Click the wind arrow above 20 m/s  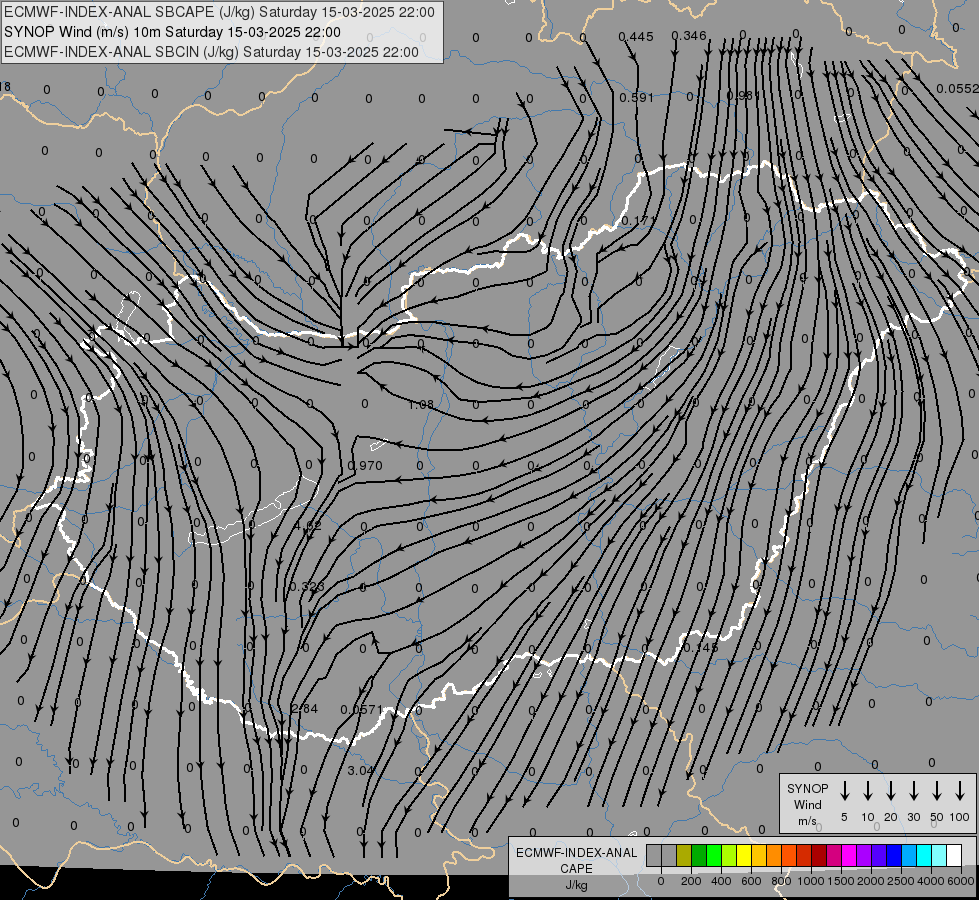click(891, 791)
